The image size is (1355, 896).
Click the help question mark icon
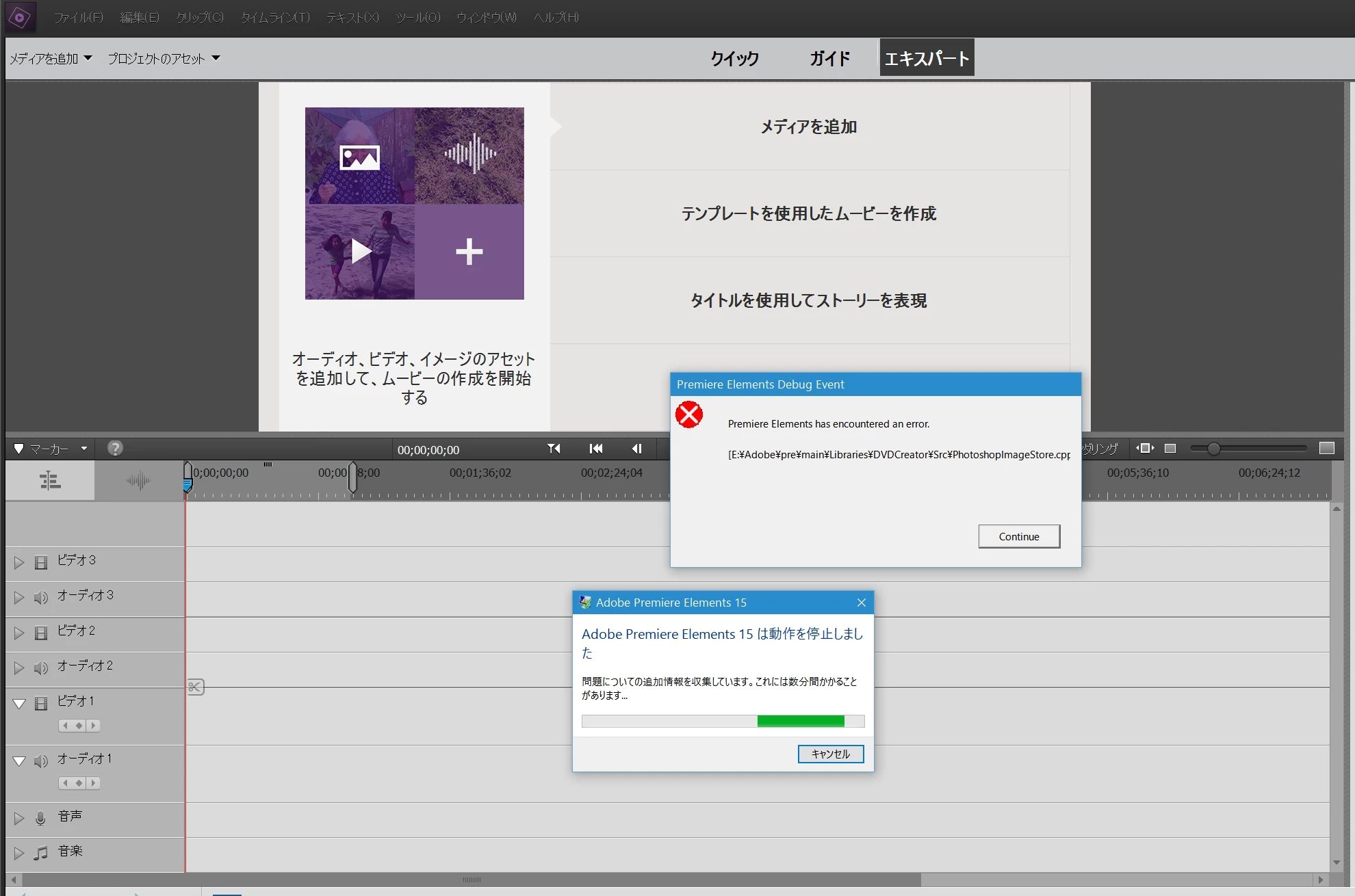[x=115, y=448]
